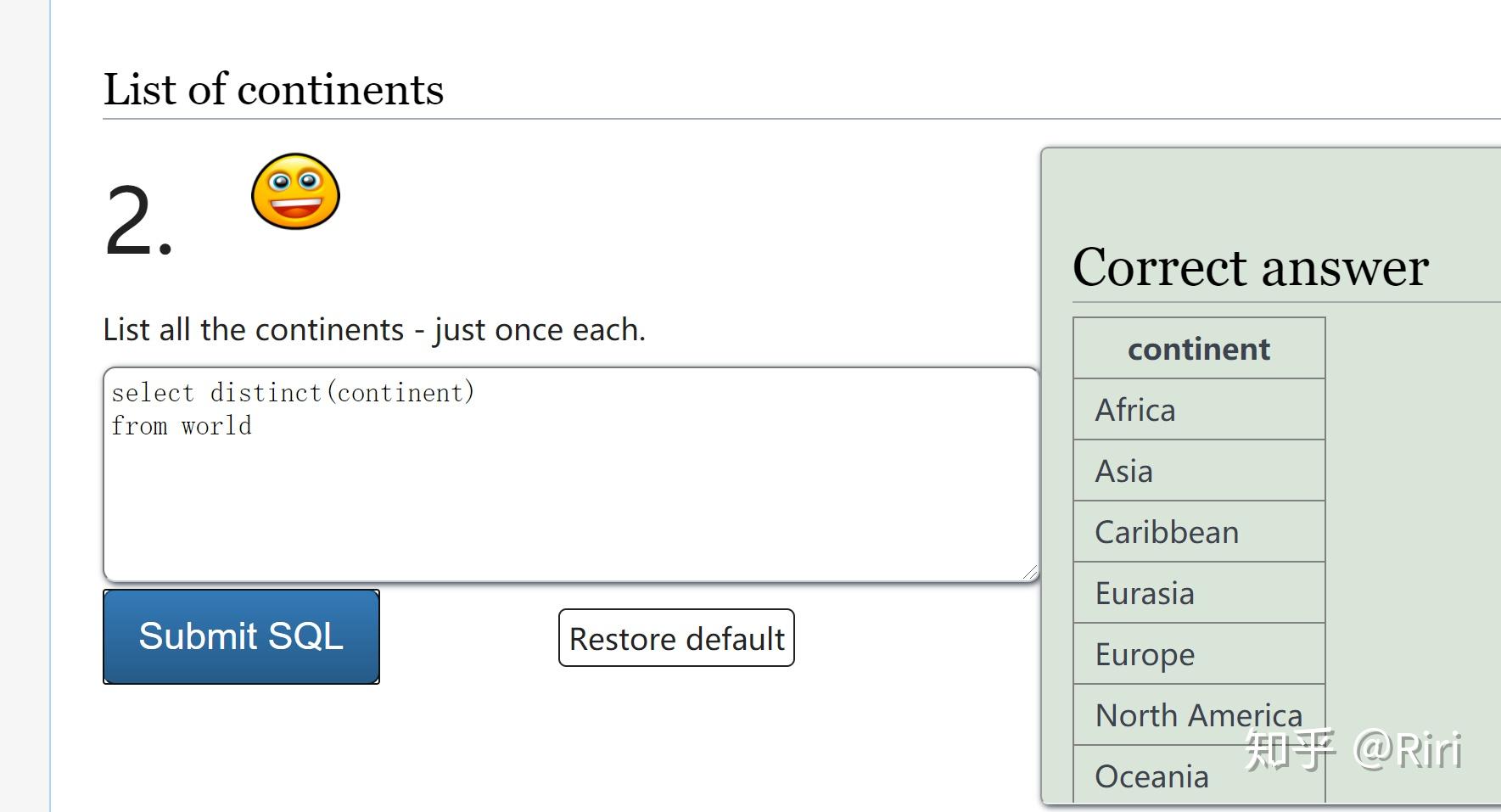
Task: Click the question number 2
Action: pyautogui.click(x=139, y=222)
